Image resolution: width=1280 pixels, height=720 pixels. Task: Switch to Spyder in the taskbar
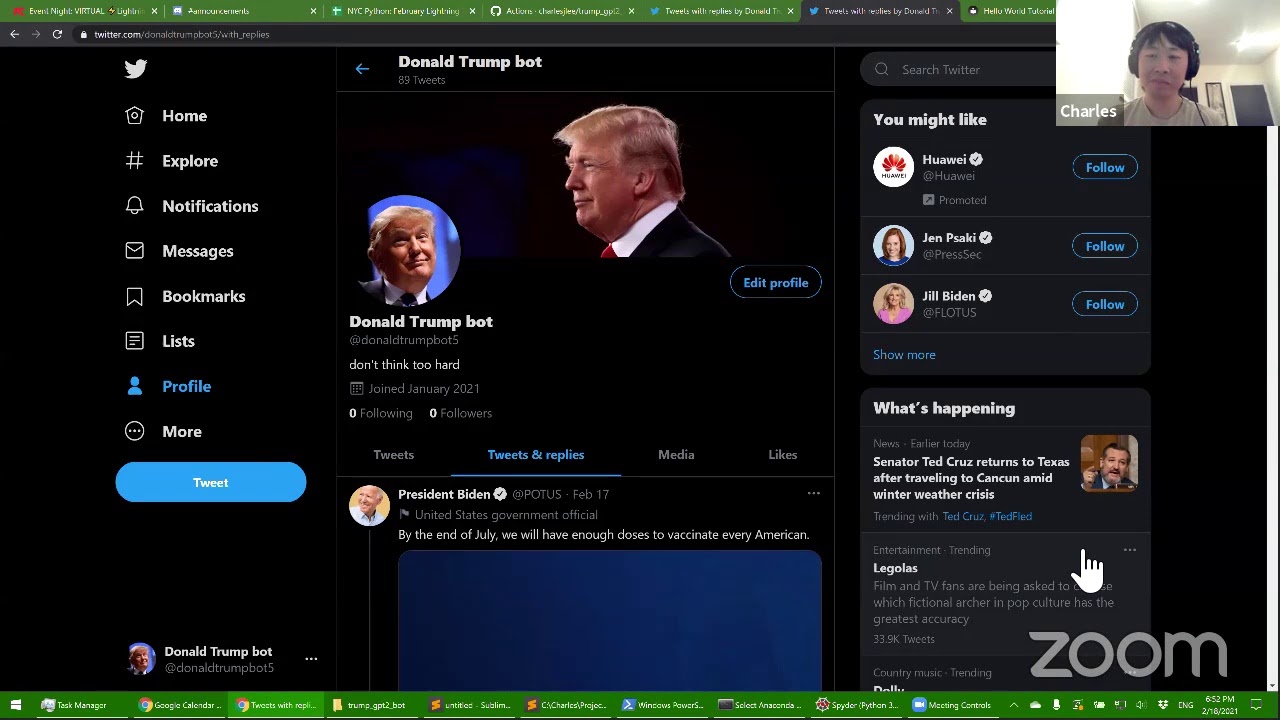coord(857,705)
